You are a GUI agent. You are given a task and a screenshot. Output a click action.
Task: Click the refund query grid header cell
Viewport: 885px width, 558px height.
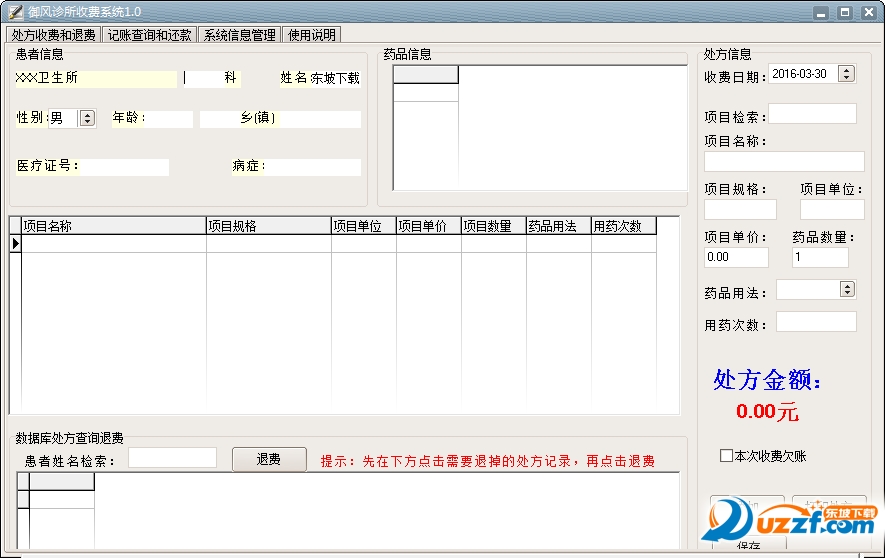(x=62, y=481)
